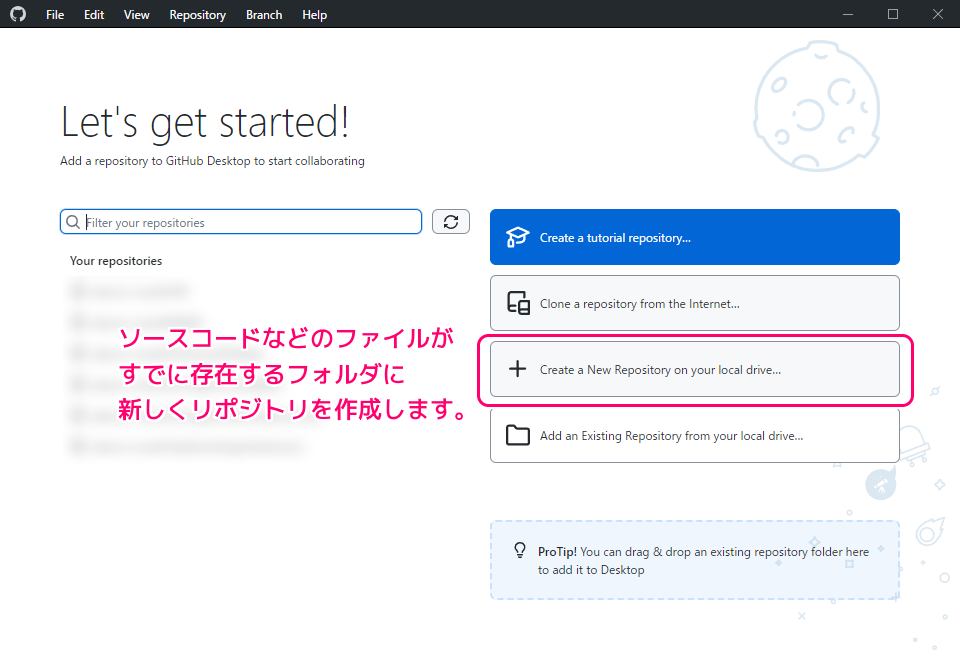
Task: Open the Help menu
Action: tap(314, 15)
